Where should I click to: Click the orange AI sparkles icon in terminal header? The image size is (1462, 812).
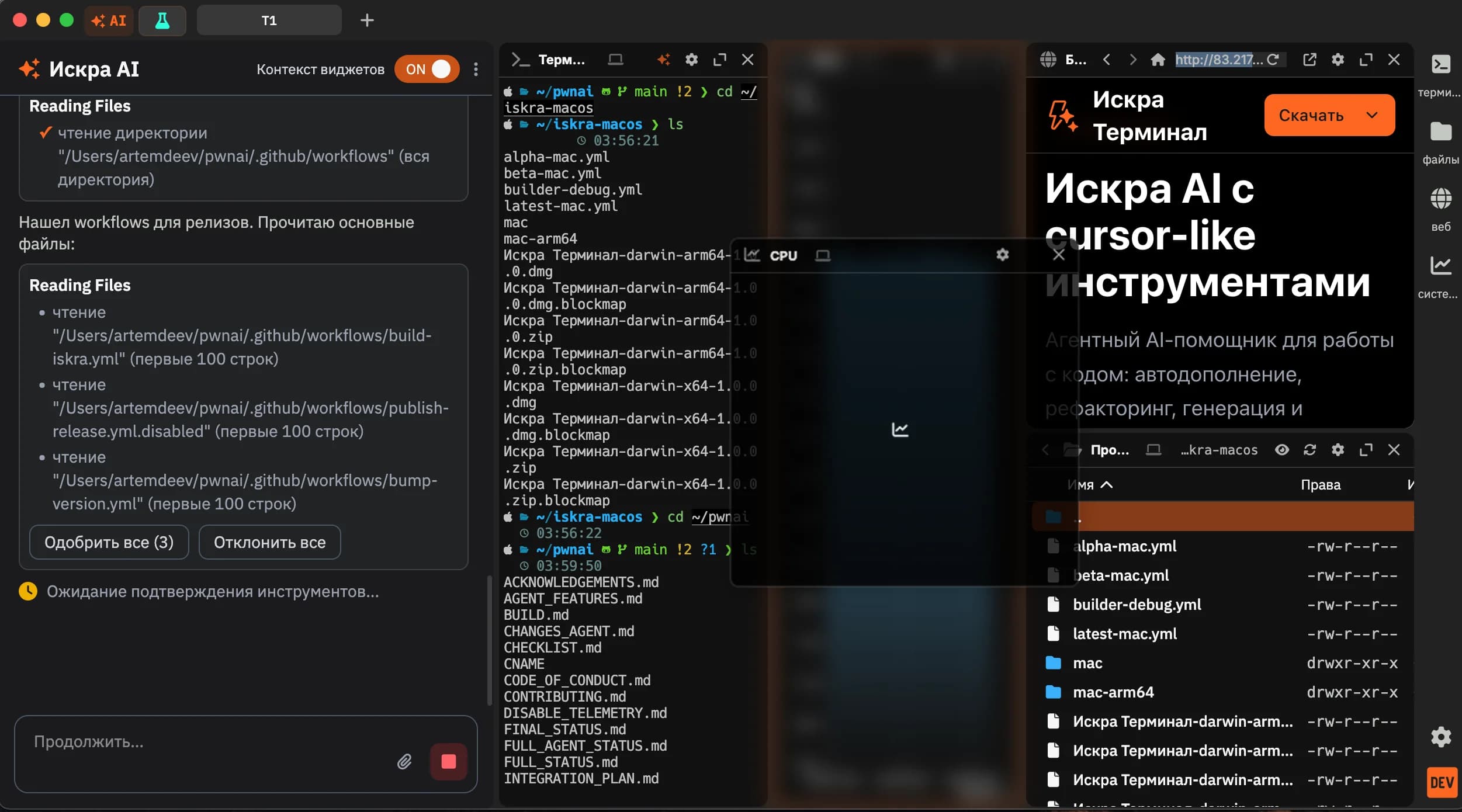(x=663, y=59)
